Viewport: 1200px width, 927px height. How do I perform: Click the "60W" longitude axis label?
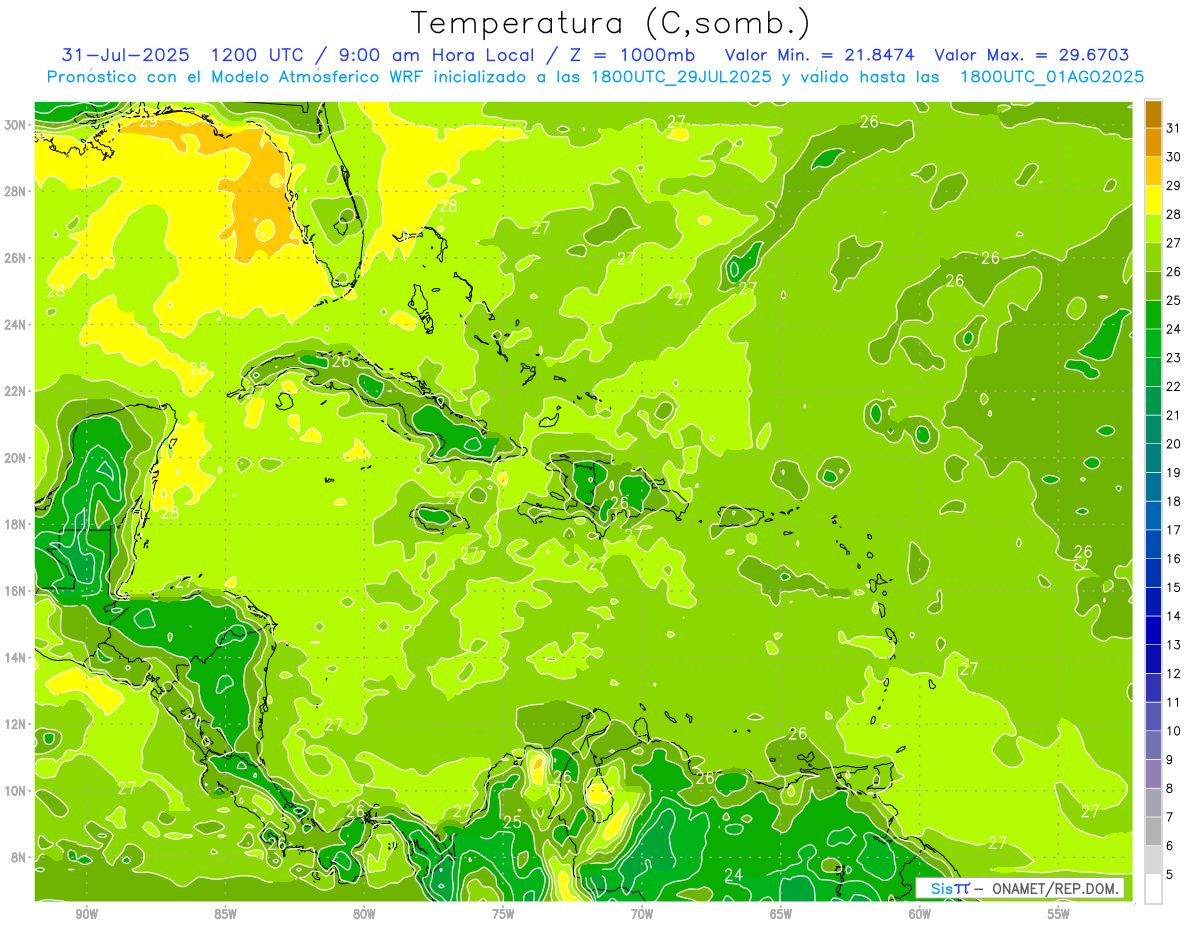920,914
